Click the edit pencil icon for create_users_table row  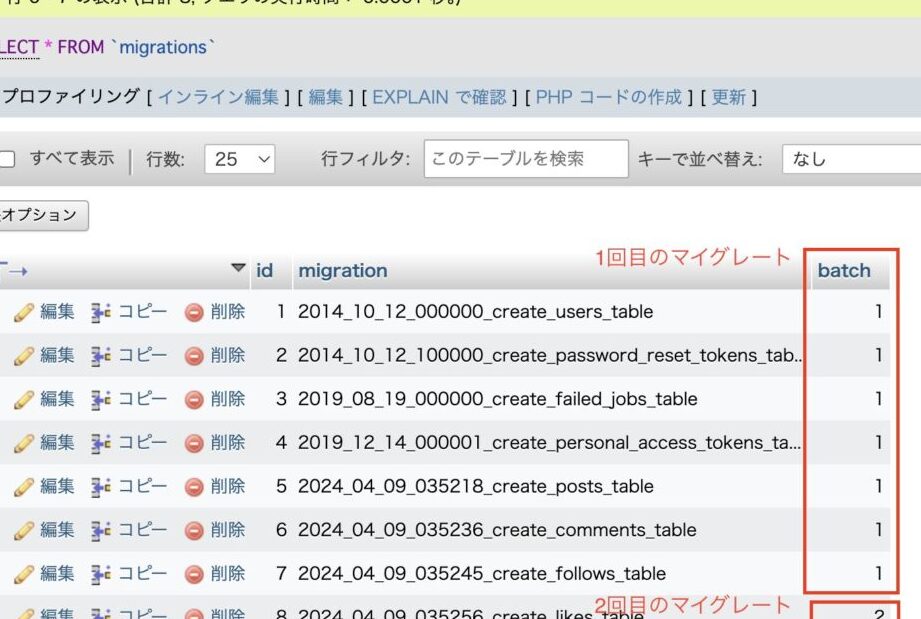coord(24,312)
